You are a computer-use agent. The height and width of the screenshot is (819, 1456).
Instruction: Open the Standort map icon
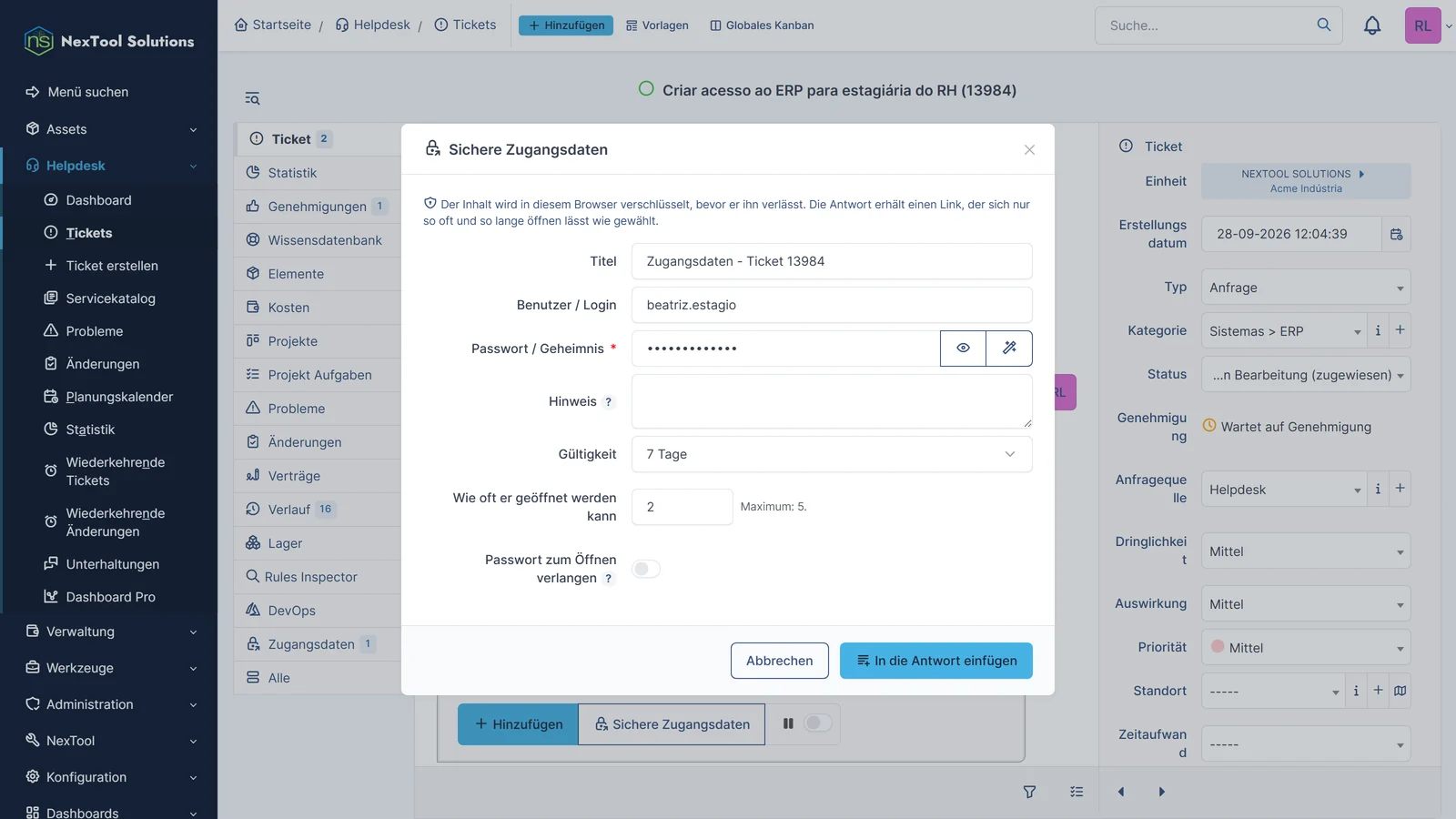tap(1400, 691)
